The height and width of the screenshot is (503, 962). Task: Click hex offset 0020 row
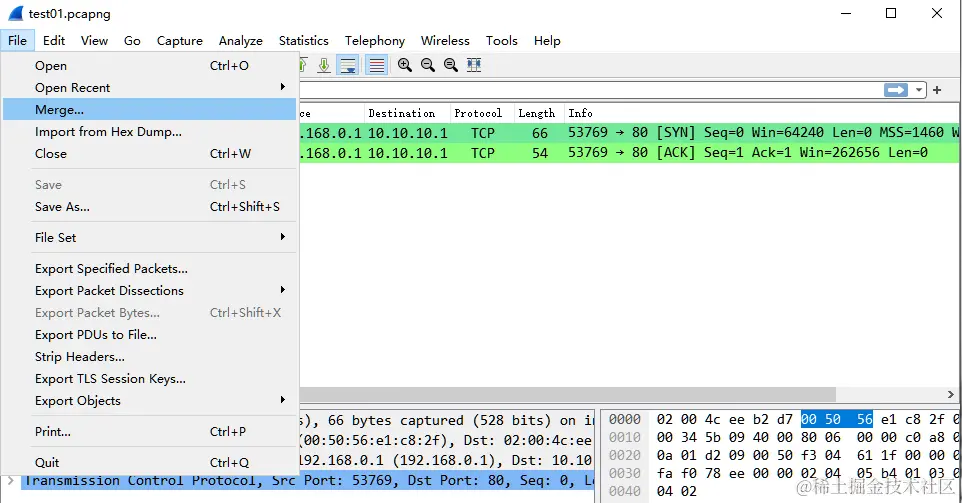[x=625, y=455]
